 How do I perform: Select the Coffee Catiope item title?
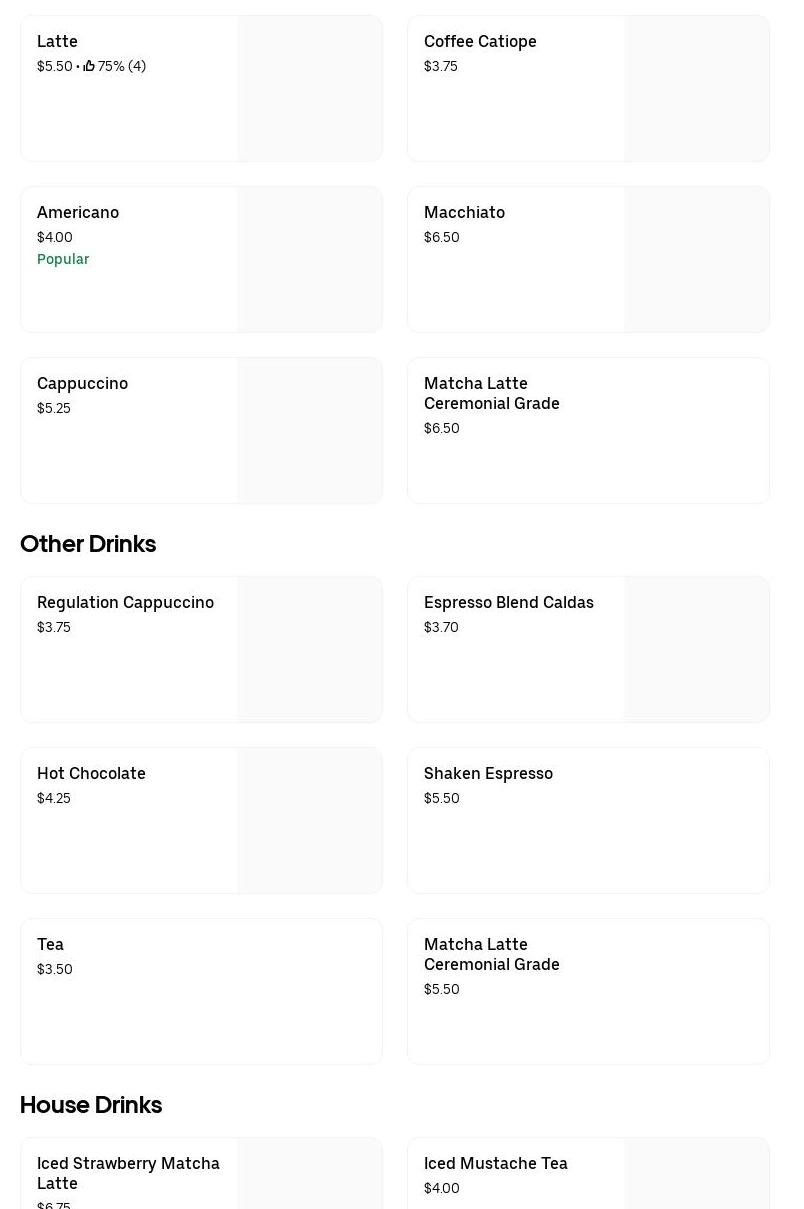click(x=480, y=41)
